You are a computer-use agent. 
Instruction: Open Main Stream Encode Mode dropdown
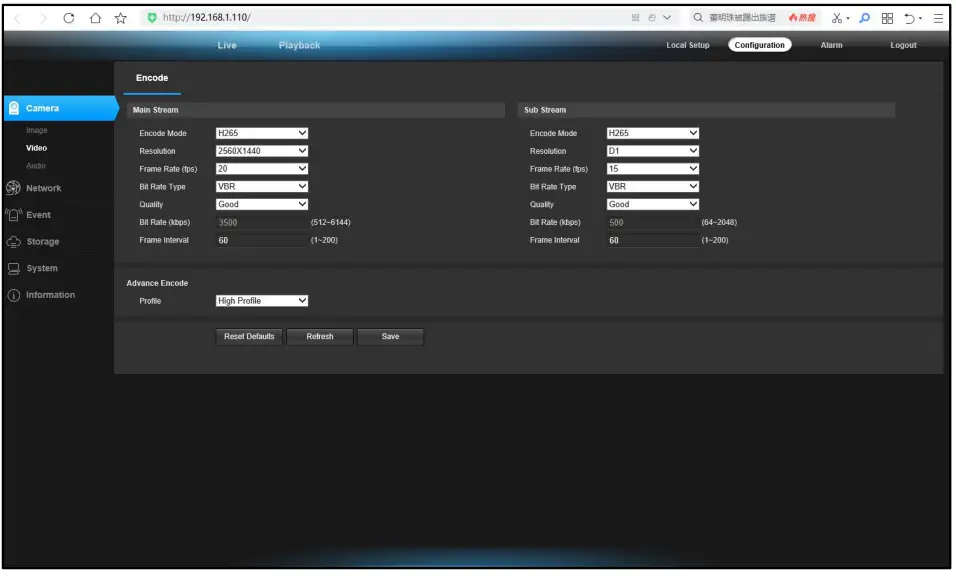[x=262, y=133]
